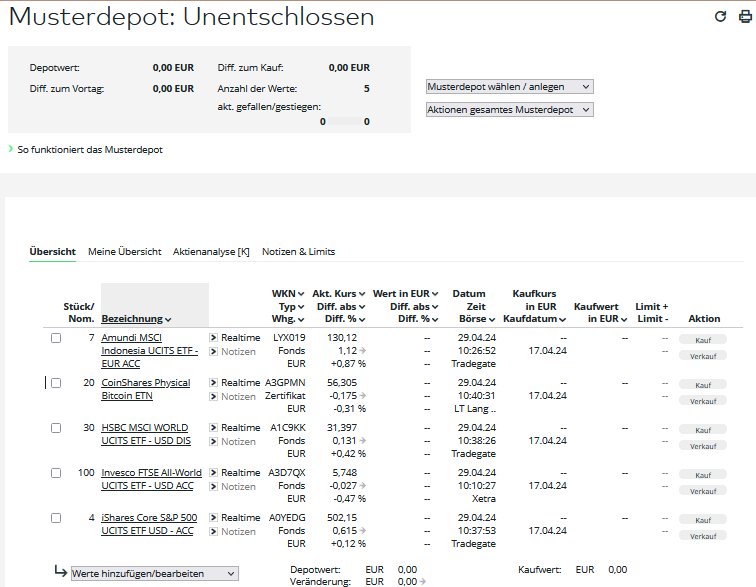Click Kauf button for HSBC row

tap(703, 430)
